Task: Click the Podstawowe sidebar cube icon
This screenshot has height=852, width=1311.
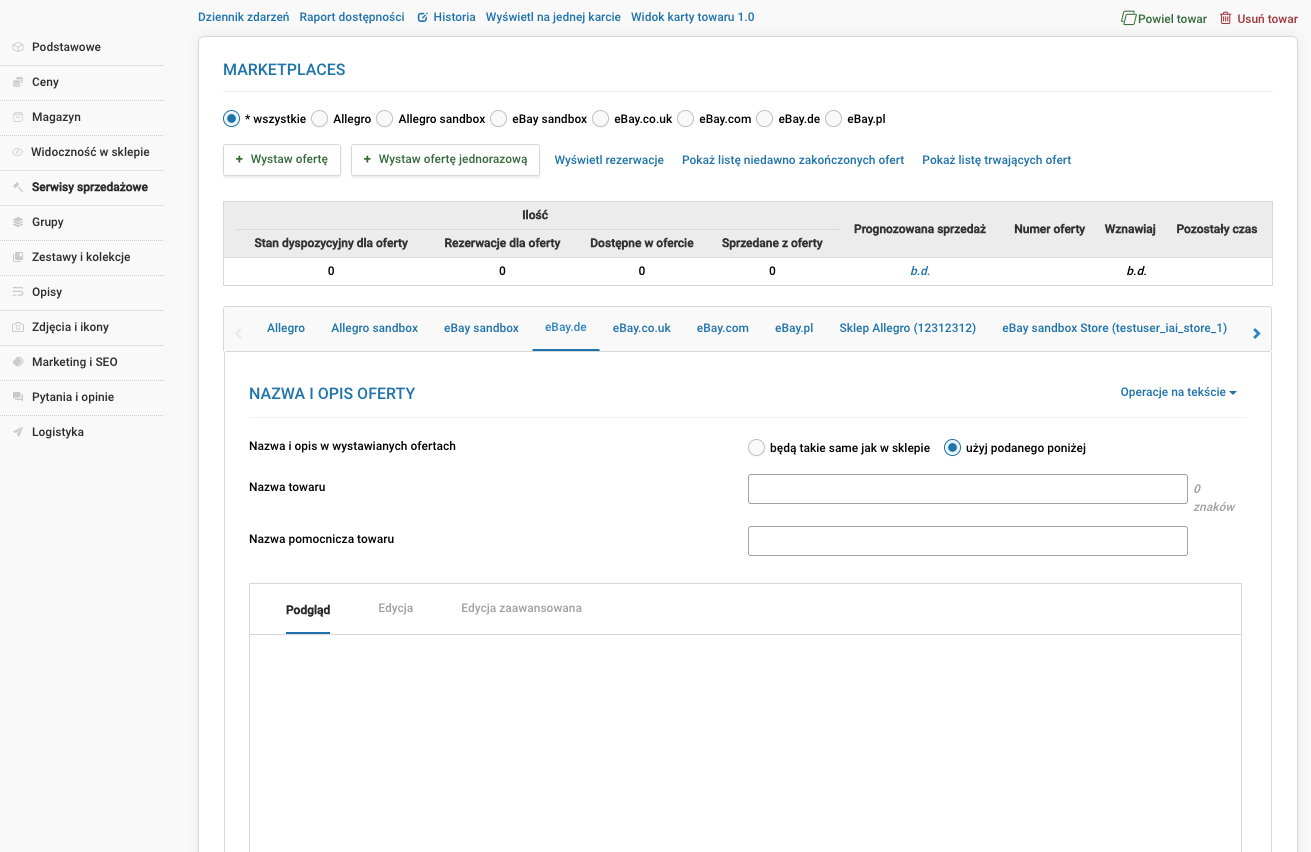Action: pyautogui.click(x=18, y=47)
